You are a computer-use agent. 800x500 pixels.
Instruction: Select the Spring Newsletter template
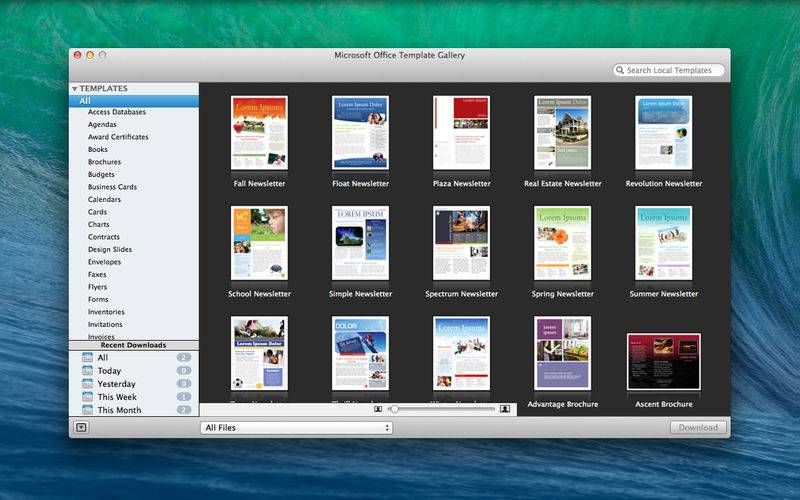(x=562, y=243)
